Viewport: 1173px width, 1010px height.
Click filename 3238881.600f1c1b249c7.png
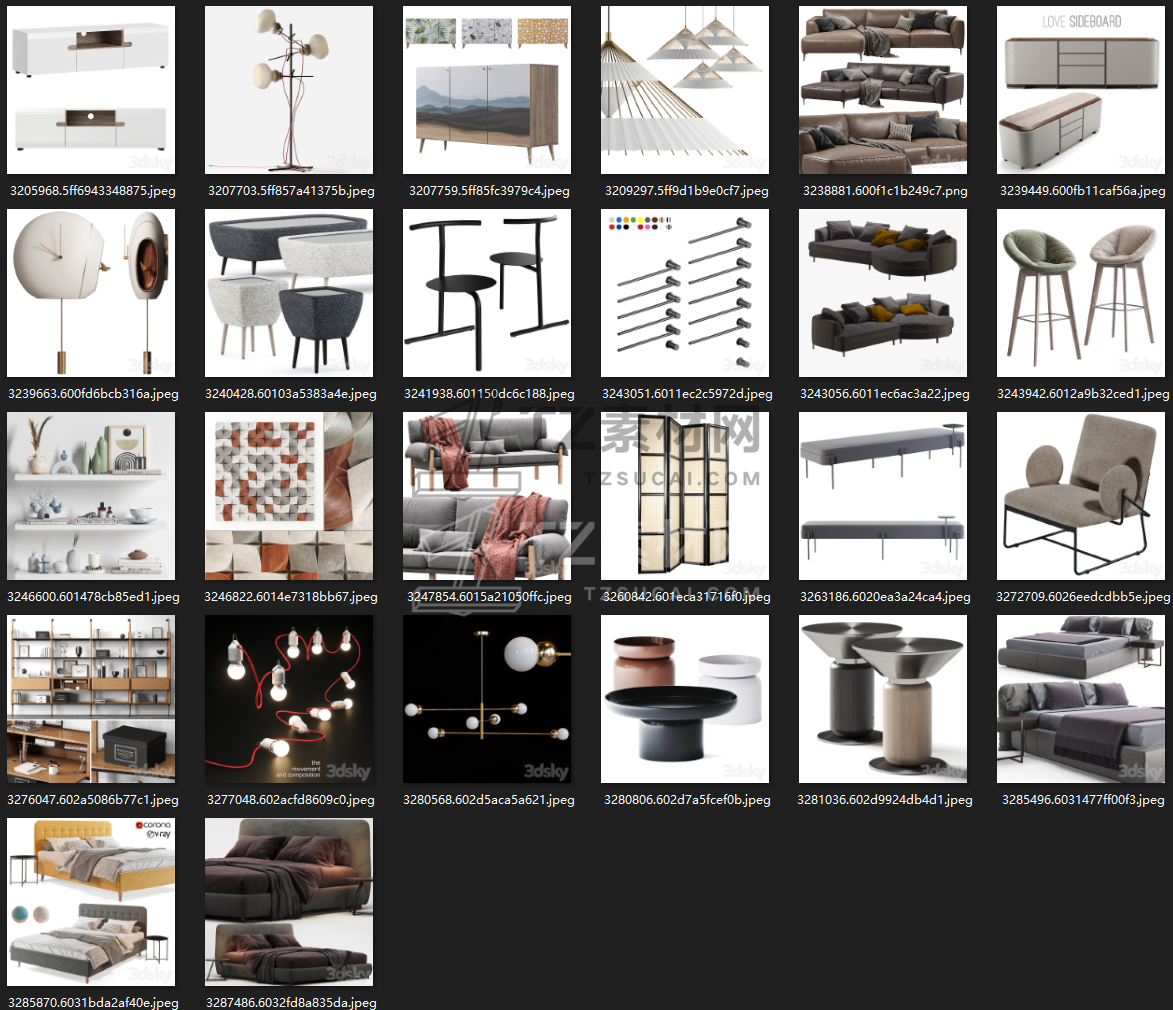click(885, 191)
